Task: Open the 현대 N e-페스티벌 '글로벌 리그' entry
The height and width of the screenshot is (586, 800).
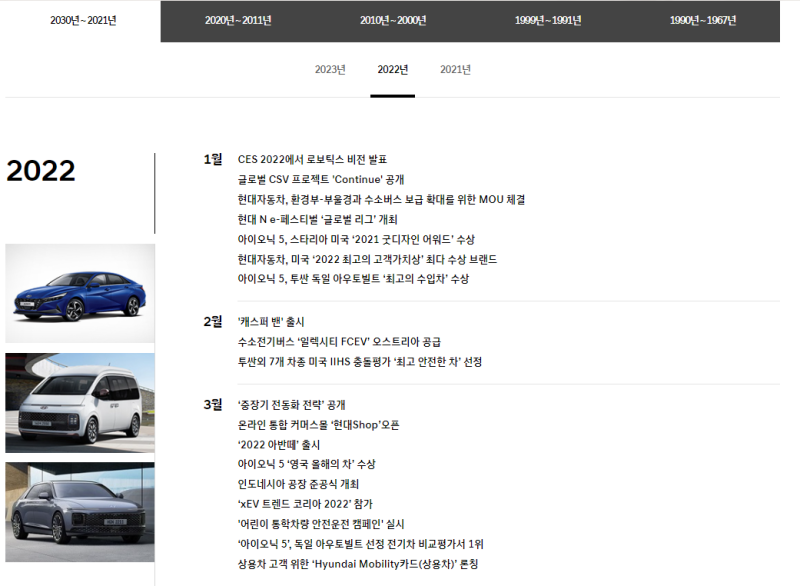Action: point(317,219)
